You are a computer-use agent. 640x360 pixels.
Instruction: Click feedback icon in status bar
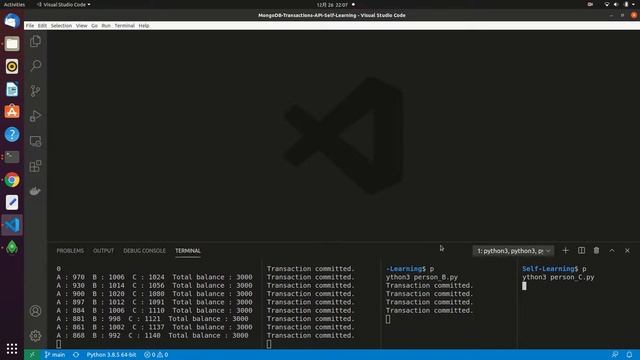coord(615,355)
